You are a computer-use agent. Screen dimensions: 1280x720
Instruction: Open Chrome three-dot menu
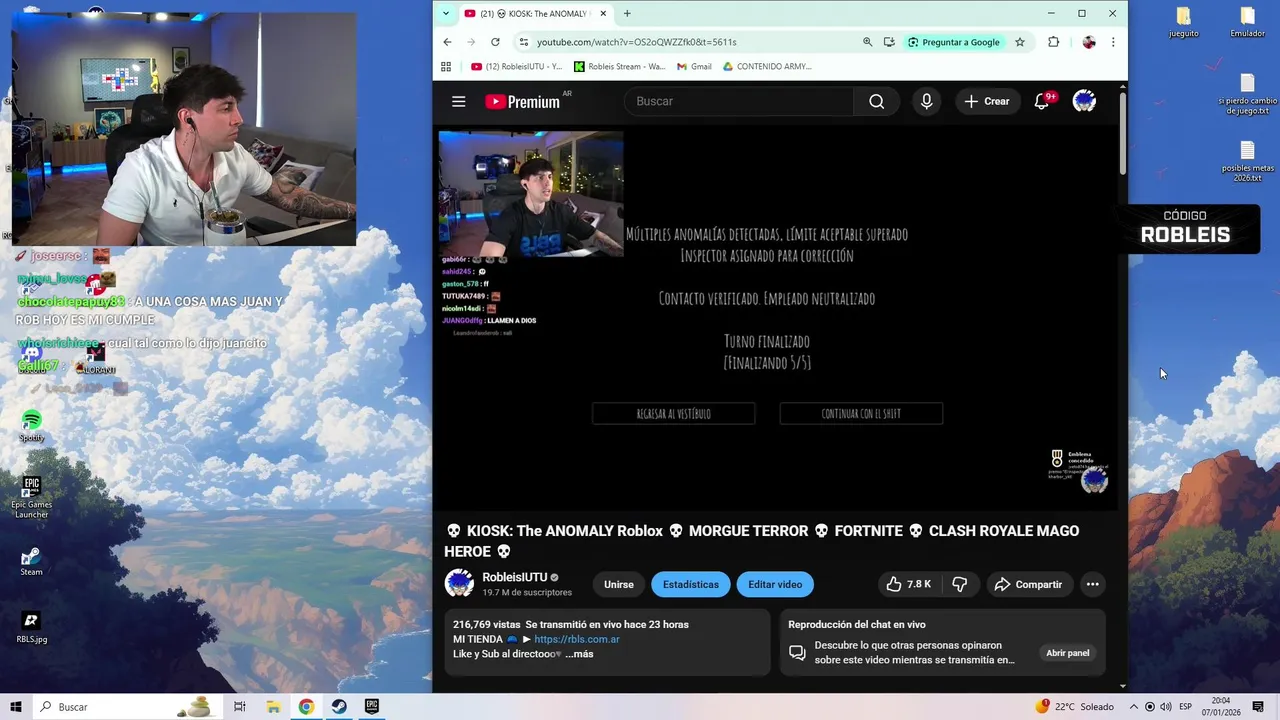(1113, 42)
